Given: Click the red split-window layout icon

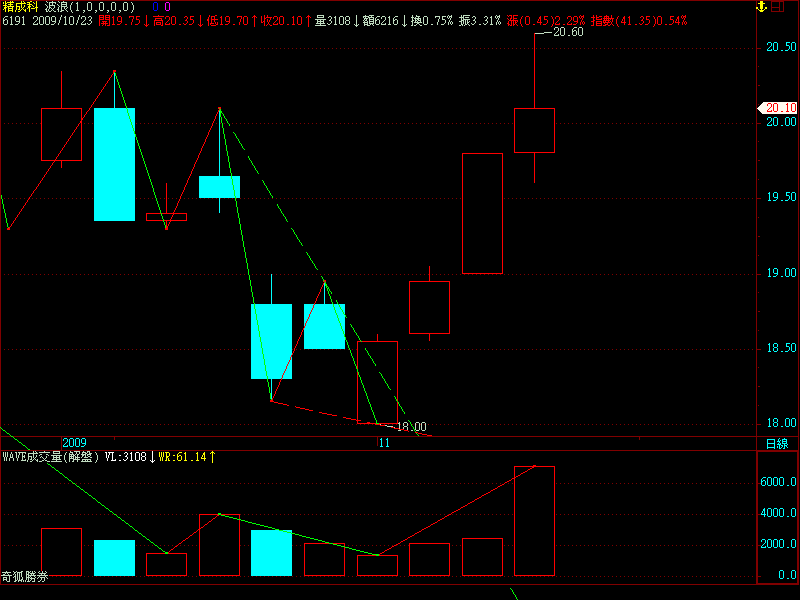Looking at the screenshot, I should (x=778, y=7).
